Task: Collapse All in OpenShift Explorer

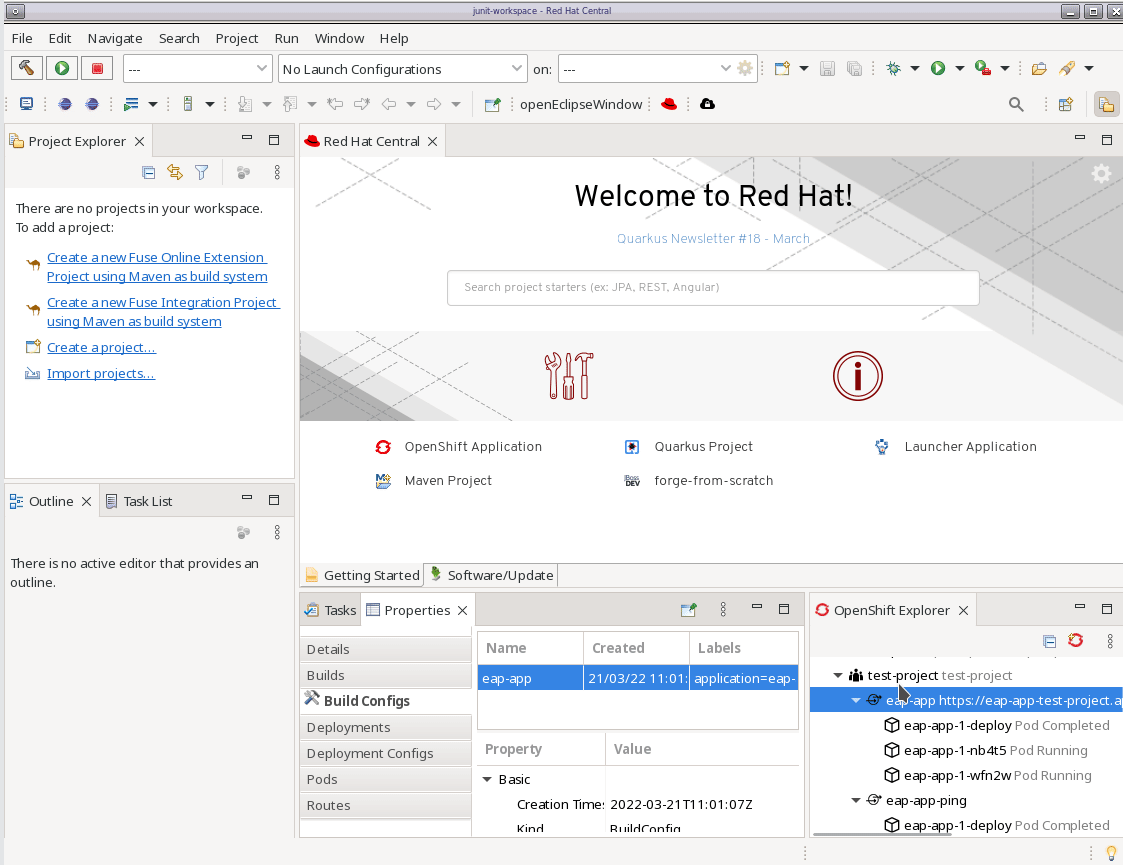Action: 1049,641
